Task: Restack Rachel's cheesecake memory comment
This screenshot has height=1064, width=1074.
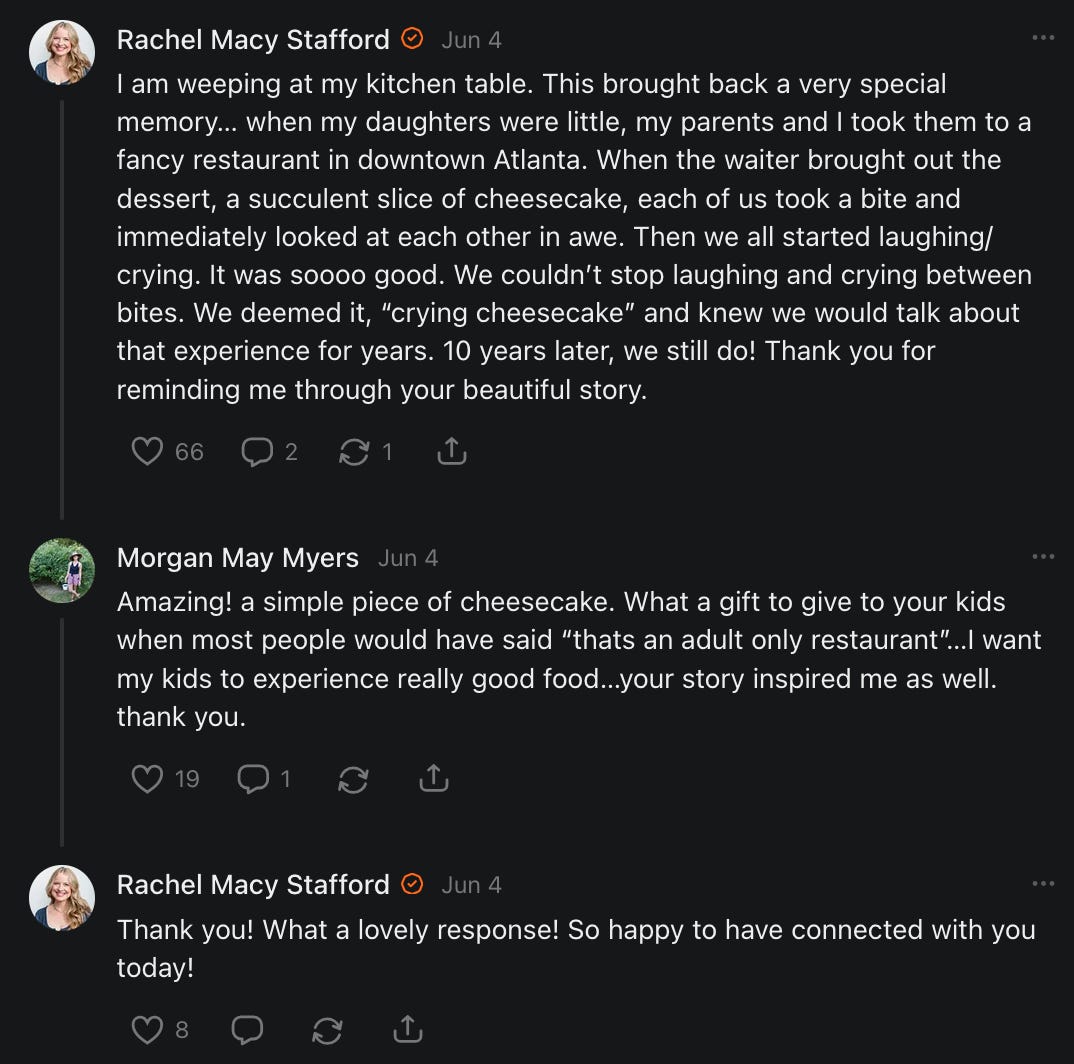Action: coord(354,452)
